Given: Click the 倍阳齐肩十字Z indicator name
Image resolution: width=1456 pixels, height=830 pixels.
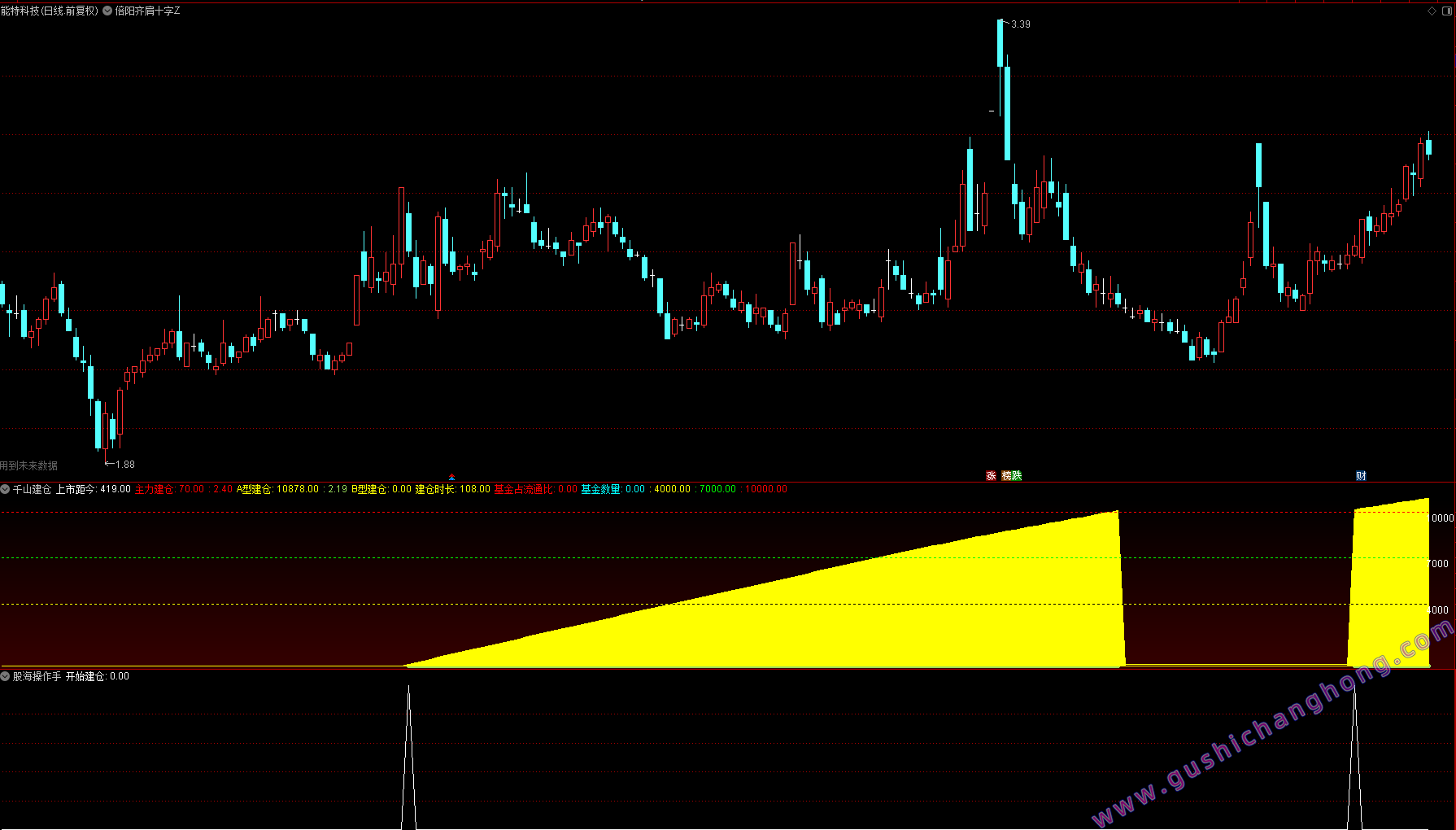Looking at the screenshot, I should coord(147,11).
